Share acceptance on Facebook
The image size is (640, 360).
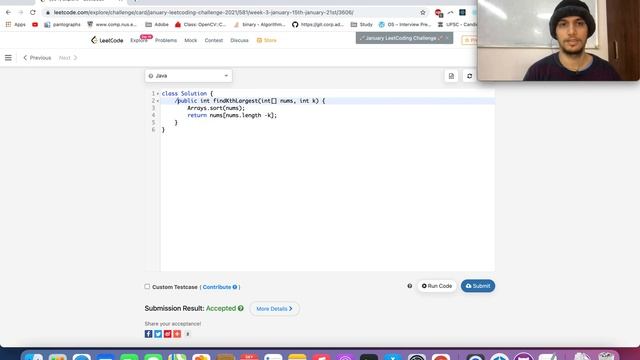[x=149, y=334]
